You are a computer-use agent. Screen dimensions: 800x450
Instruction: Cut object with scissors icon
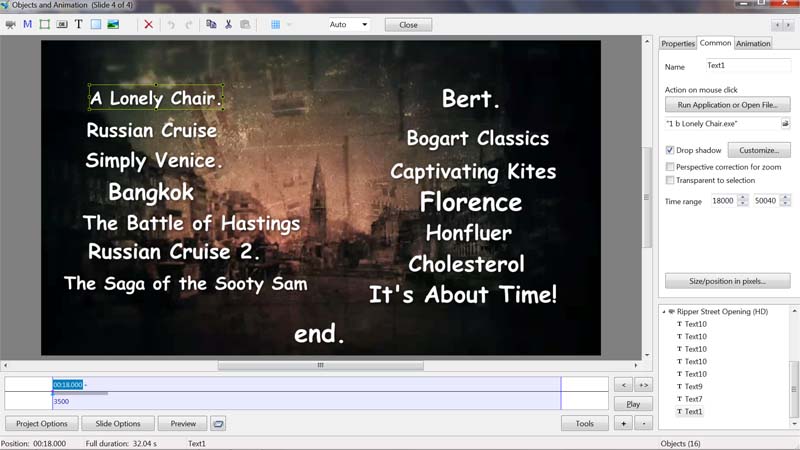228,24
